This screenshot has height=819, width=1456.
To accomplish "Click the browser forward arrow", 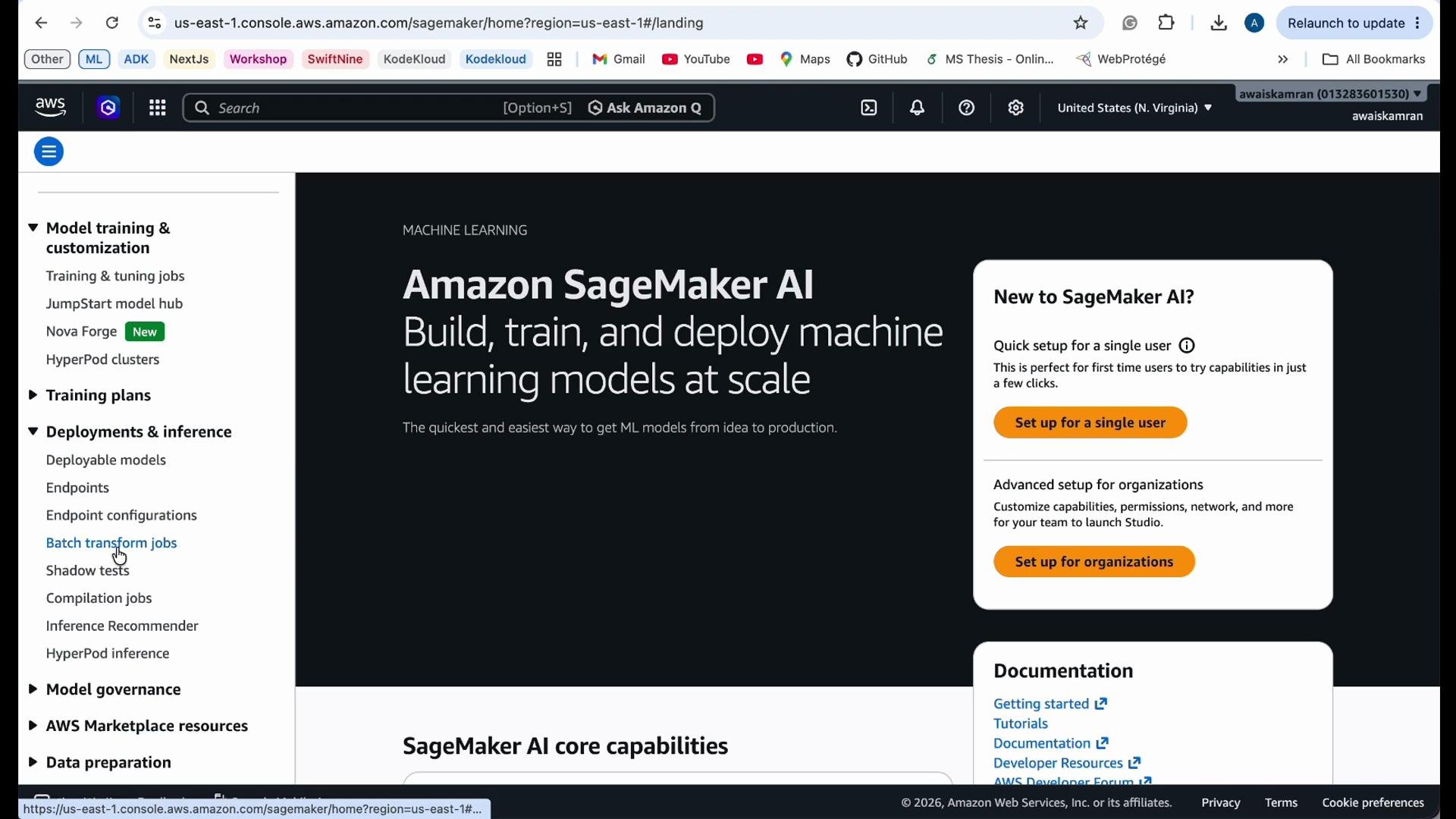I will [x=77, y=24].
